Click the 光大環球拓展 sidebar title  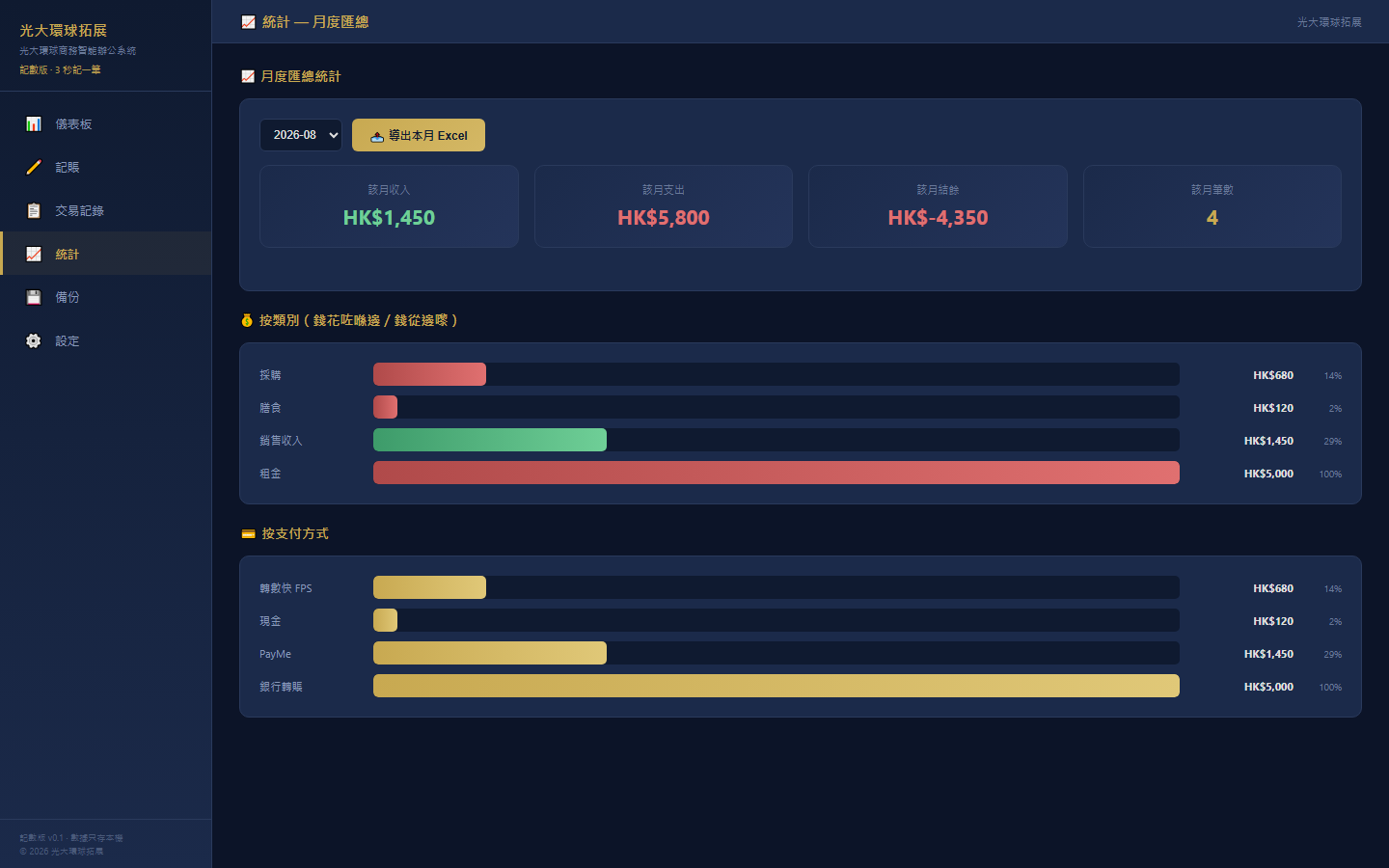pos(64,31)
